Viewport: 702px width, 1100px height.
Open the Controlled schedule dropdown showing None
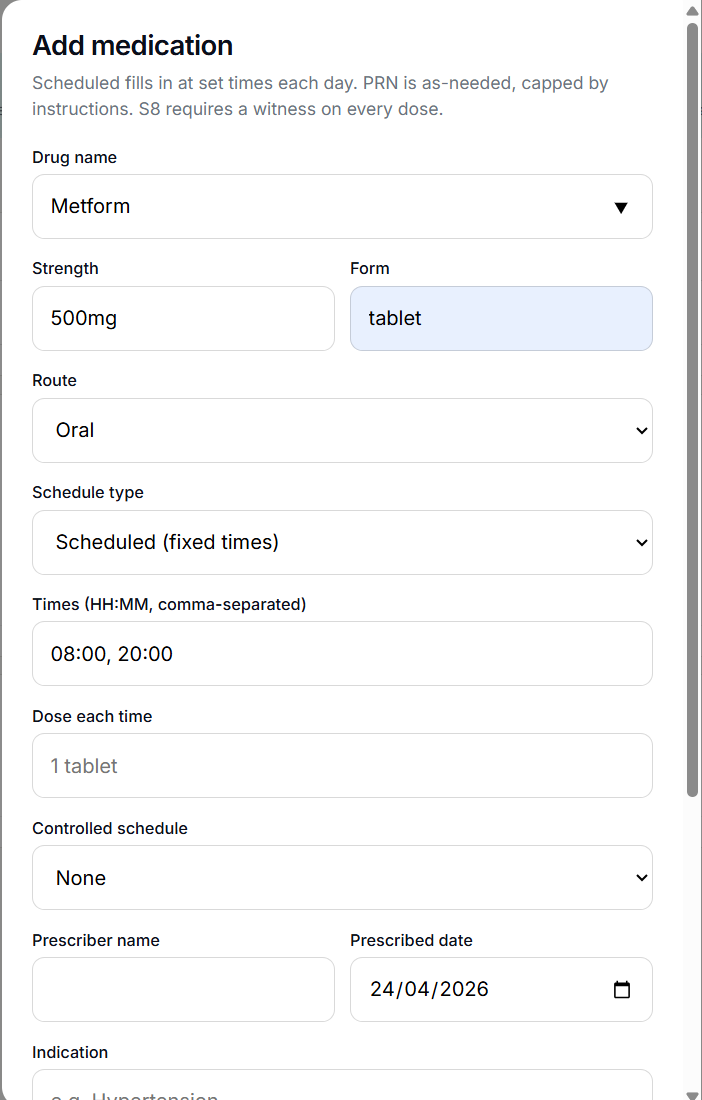coord(342,877)
